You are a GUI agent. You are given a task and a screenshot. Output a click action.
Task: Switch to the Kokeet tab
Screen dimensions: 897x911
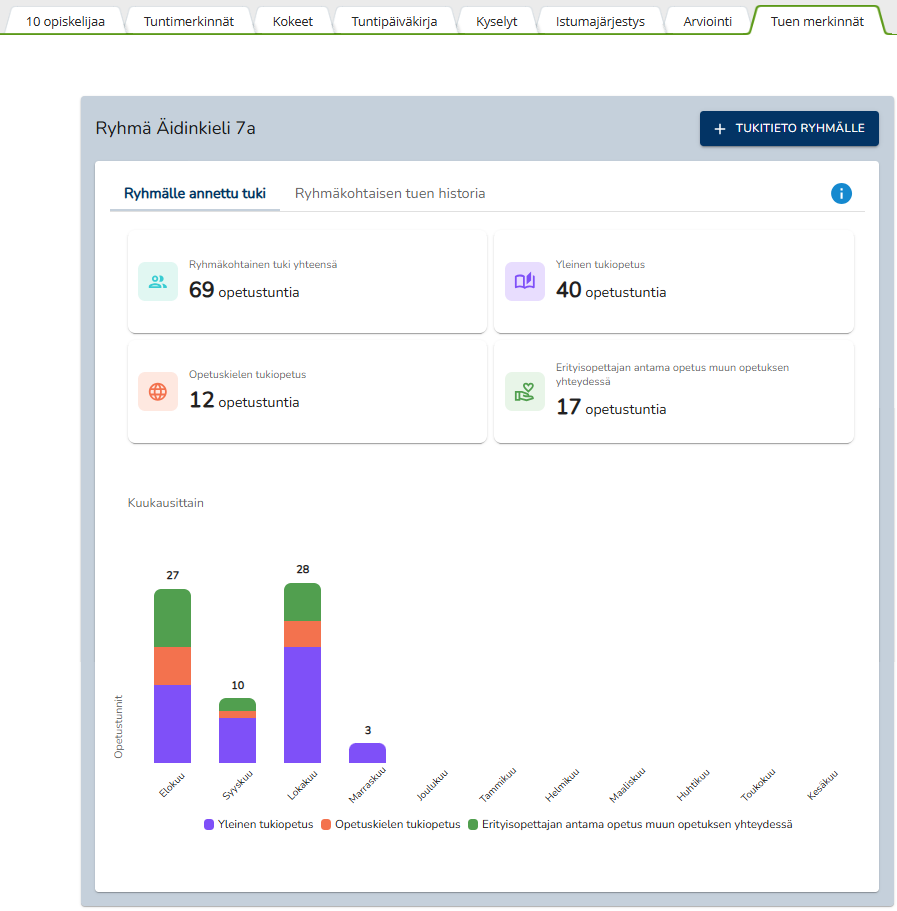292,21
